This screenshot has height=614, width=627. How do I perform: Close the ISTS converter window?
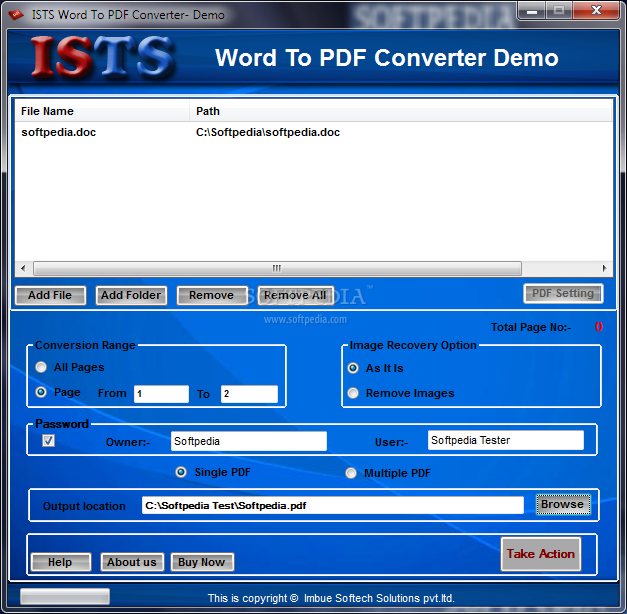(x=596, y=10)
